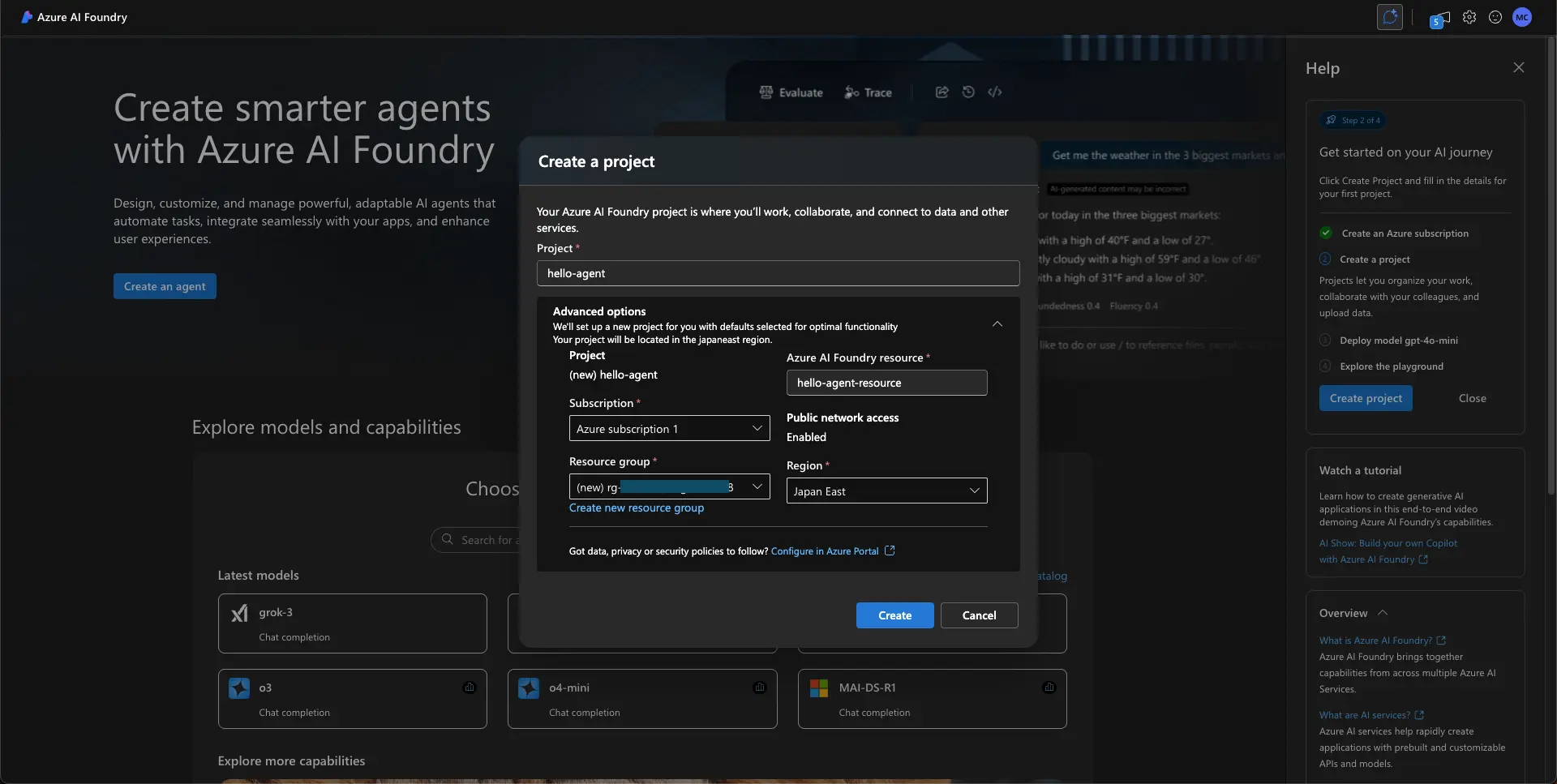Open AI Show: Build your own Copilot link
Image resolution: width=1557 pixels, height=784 pixels.
click(x=1388, y=551)
